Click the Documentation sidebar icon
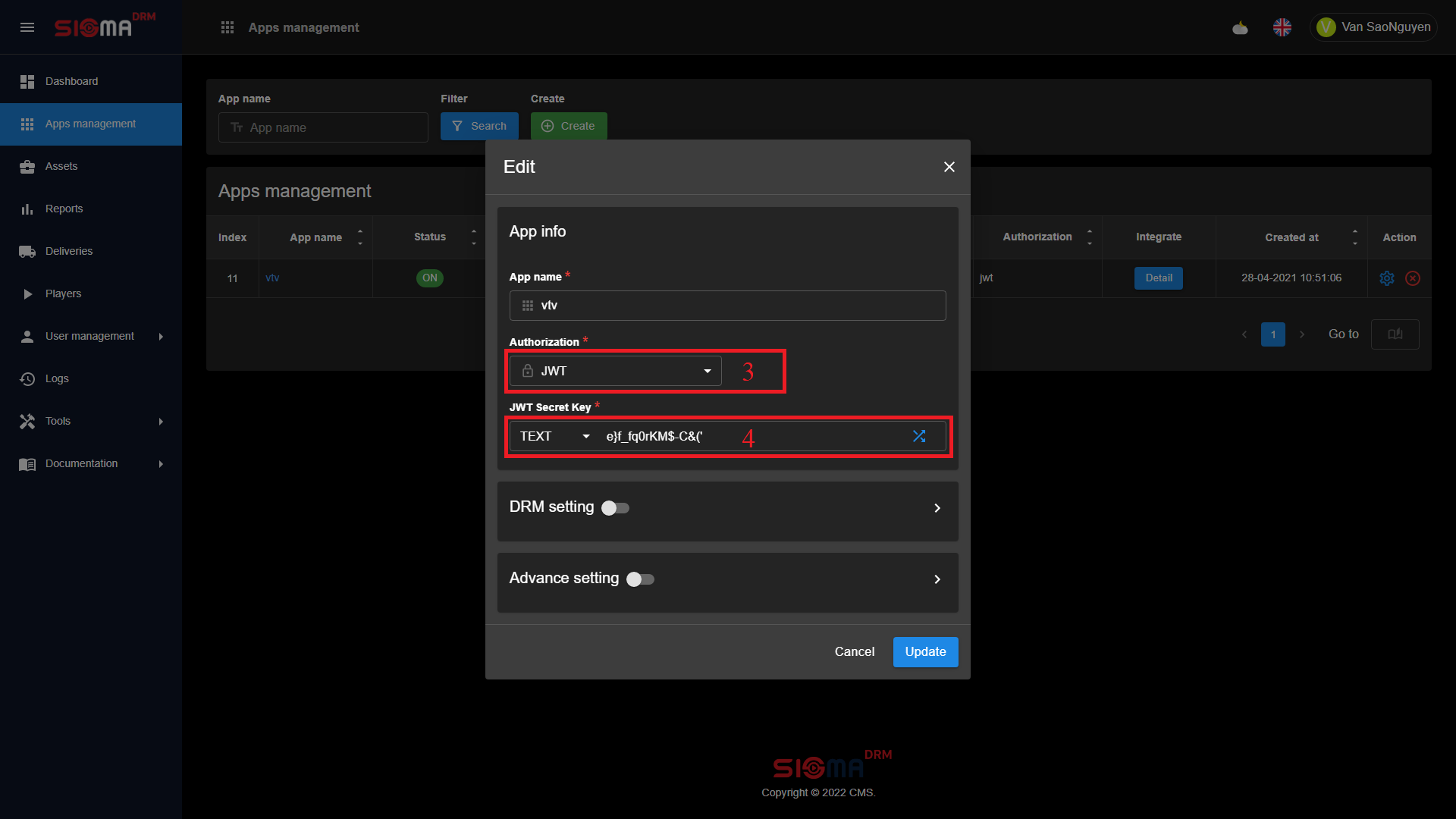Viewport: 1456px width, 819px height. point(27,463)
